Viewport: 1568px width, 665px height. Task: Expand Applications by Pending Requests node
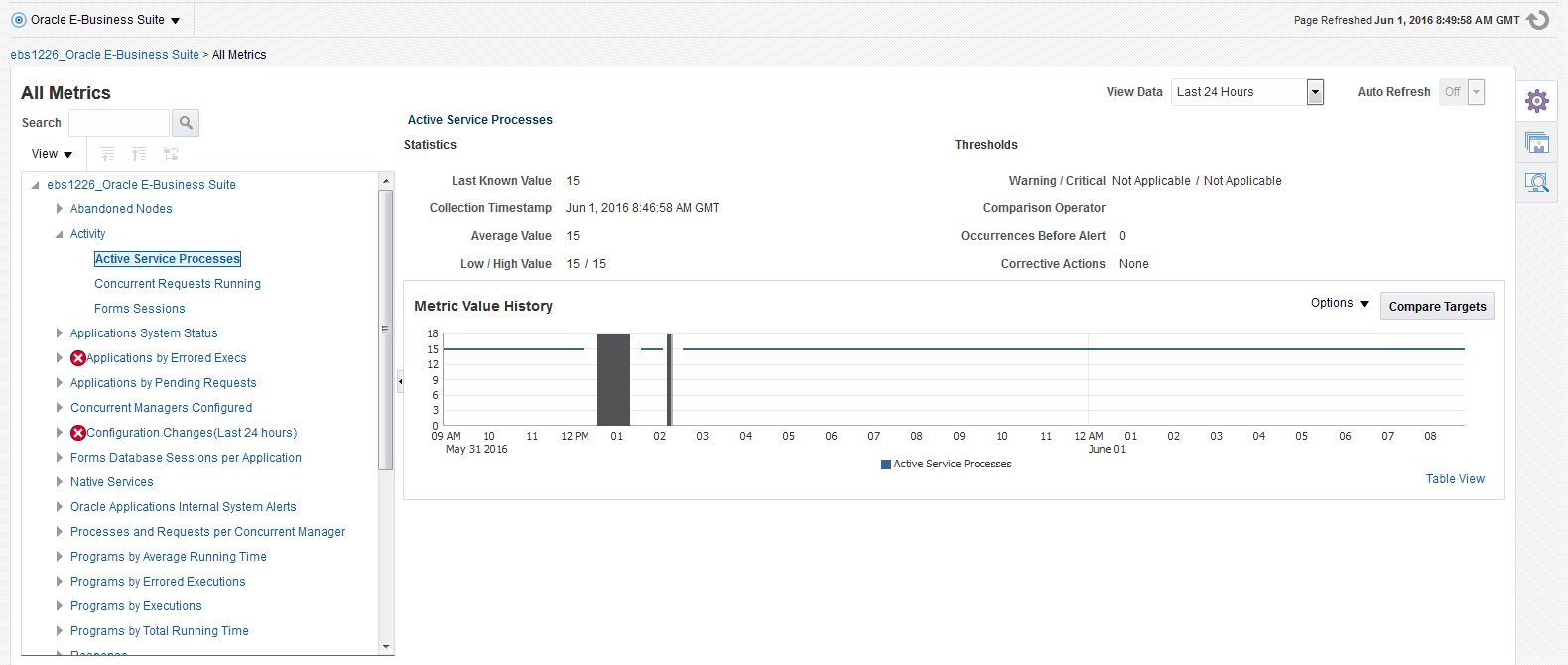pos(60,383)
